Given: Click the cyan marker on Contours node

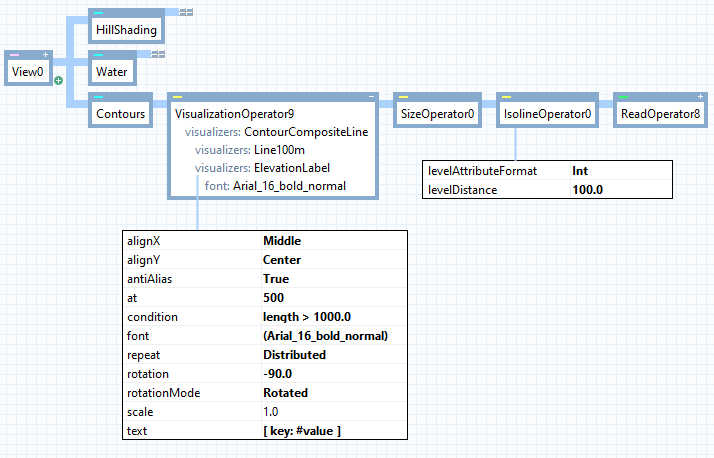Looking at the screenshot, I should pyautogui.click(x=99, y=97).
